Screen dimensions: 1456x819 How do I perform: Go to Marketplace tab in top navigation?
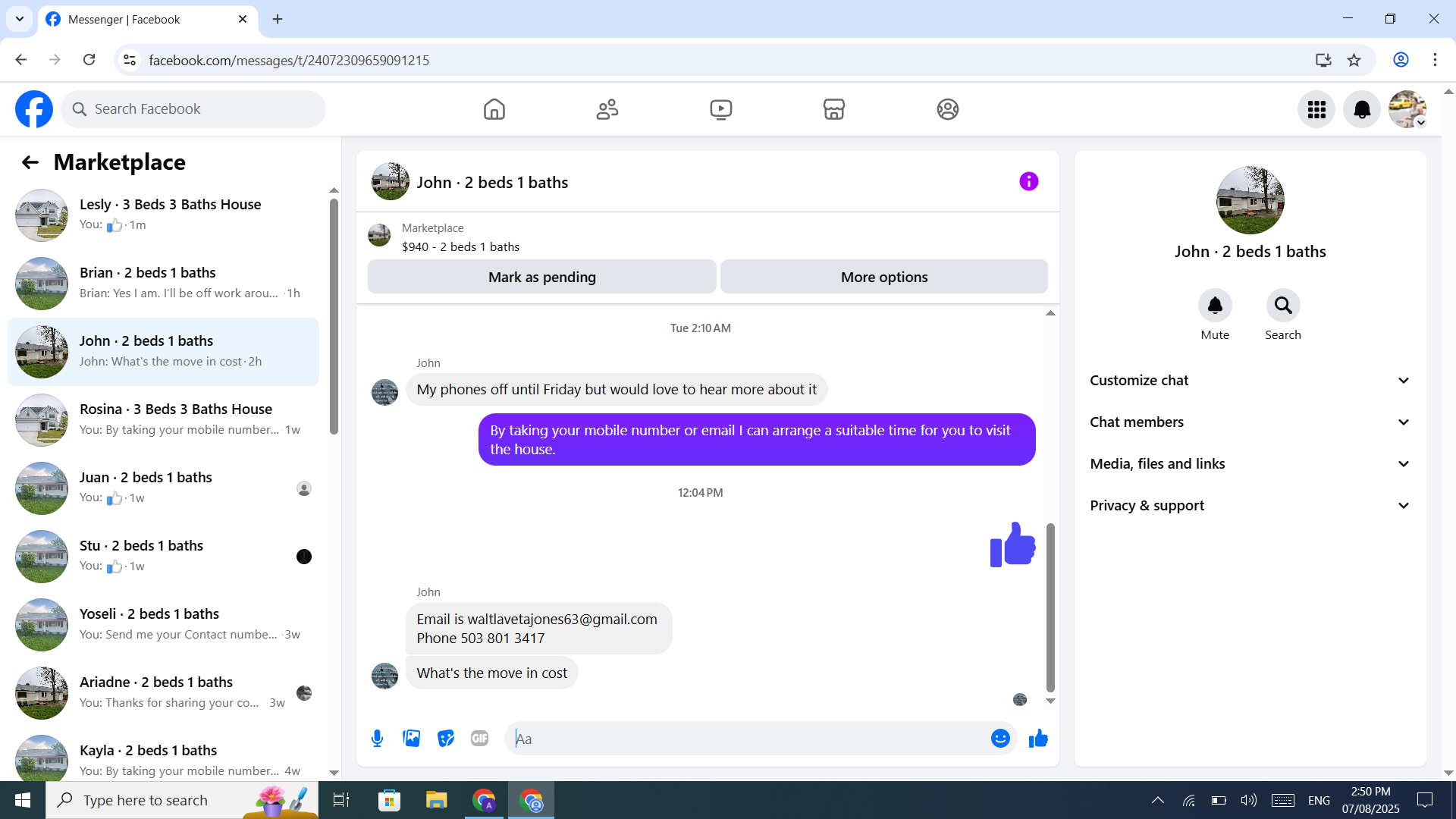[x=833, y=109]
